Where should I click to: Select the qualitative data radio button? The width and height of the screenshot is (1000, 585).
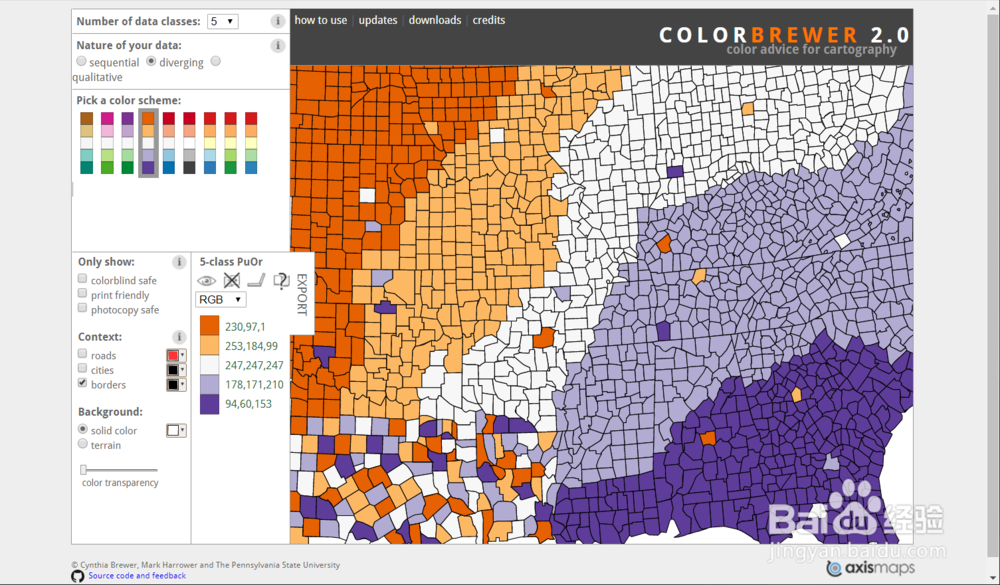[216, 61]
